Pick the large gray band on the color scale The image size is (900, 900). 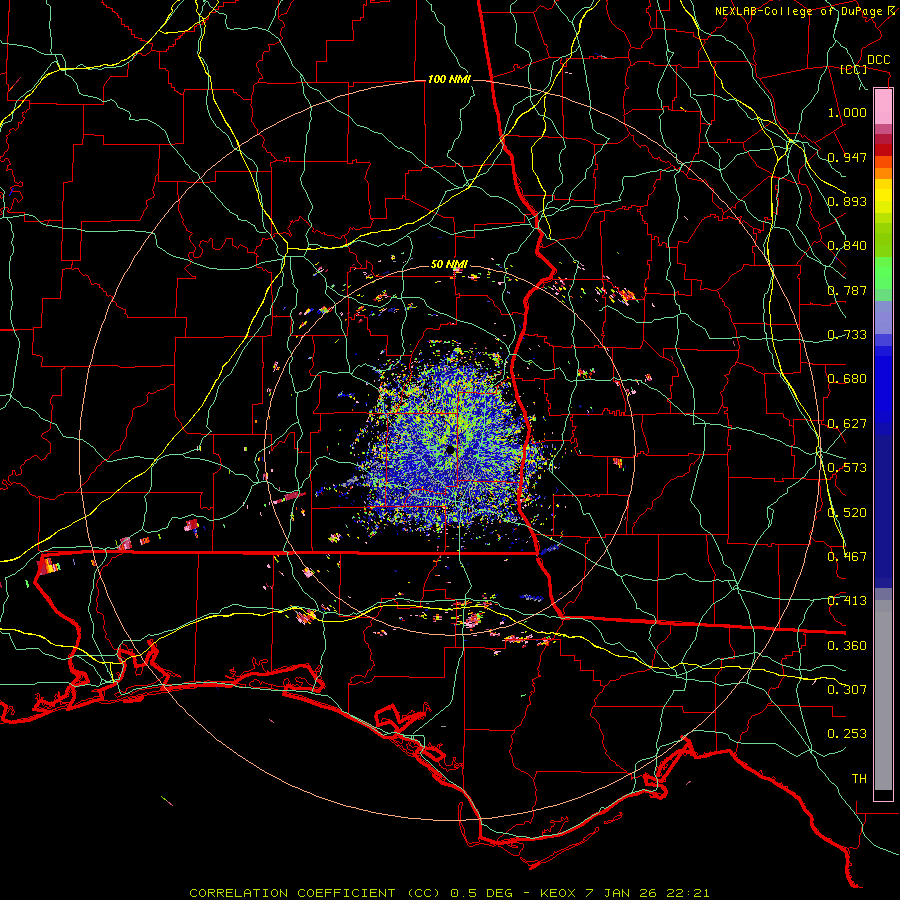[x=883, y=695]
